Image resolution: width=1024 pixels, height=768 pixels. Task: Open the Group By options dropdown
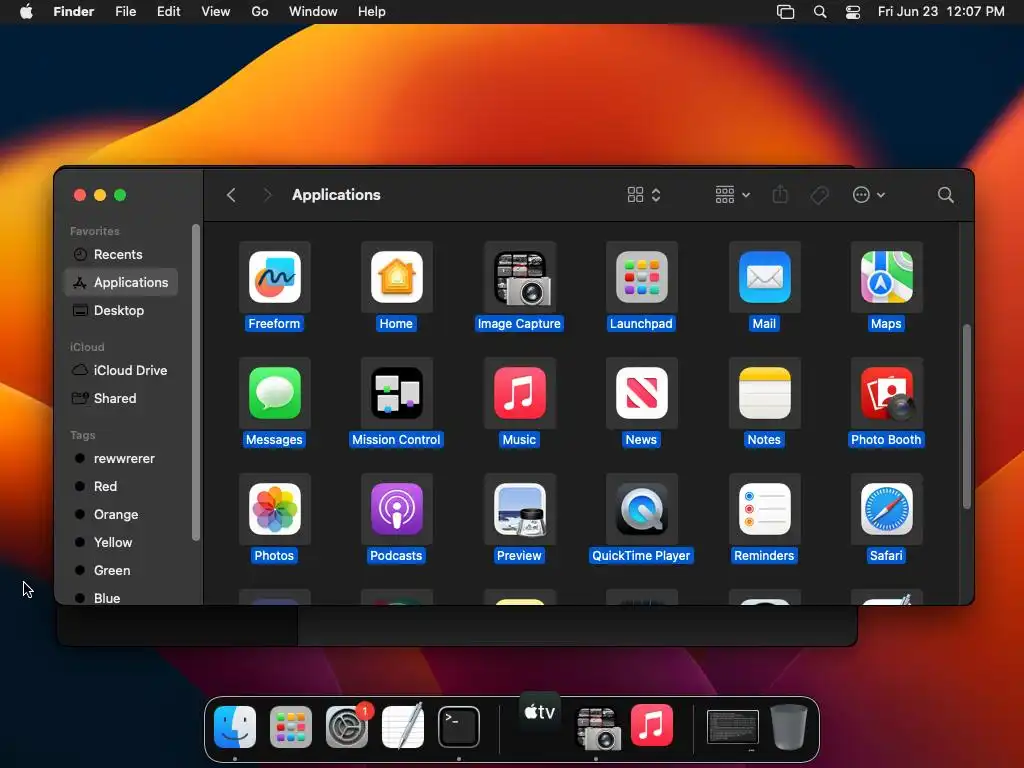click(733, 195)
